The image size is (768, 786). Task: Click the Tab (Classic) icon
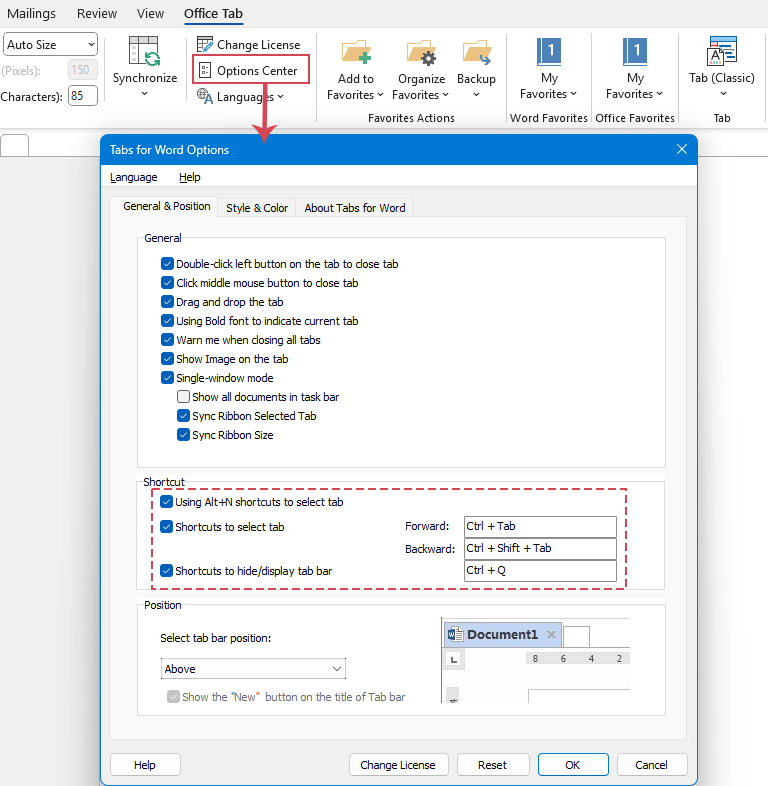point(722,53)
